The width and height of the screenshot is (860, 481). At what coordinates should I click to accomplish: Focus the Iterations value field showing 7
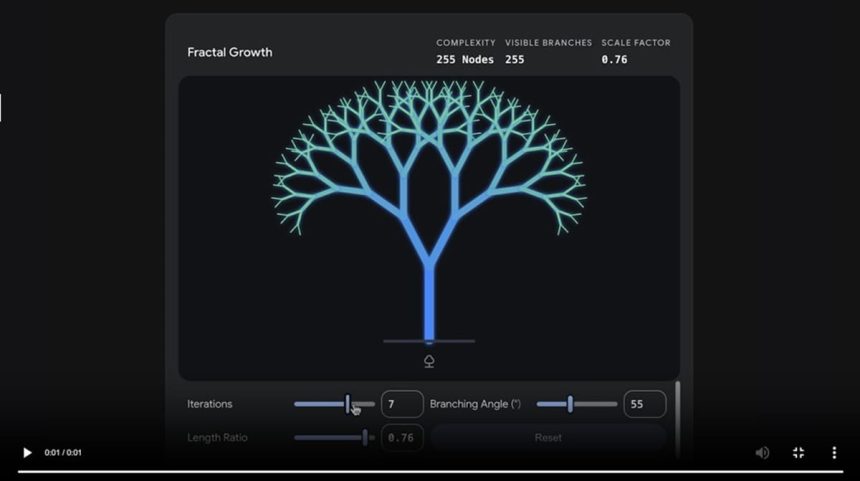point(402,404)
